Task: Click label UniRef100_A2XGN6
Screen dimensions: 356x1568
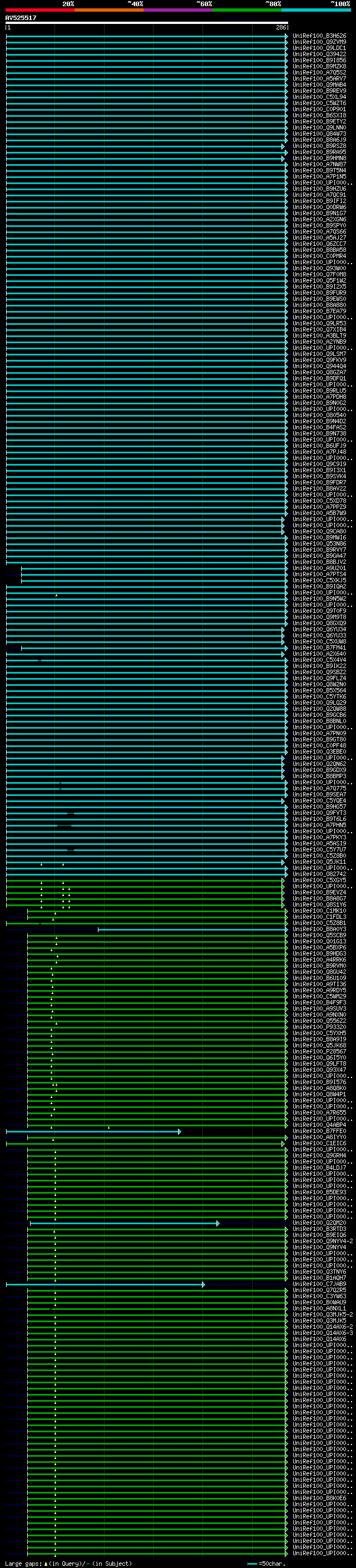Action: pos(319,219)
